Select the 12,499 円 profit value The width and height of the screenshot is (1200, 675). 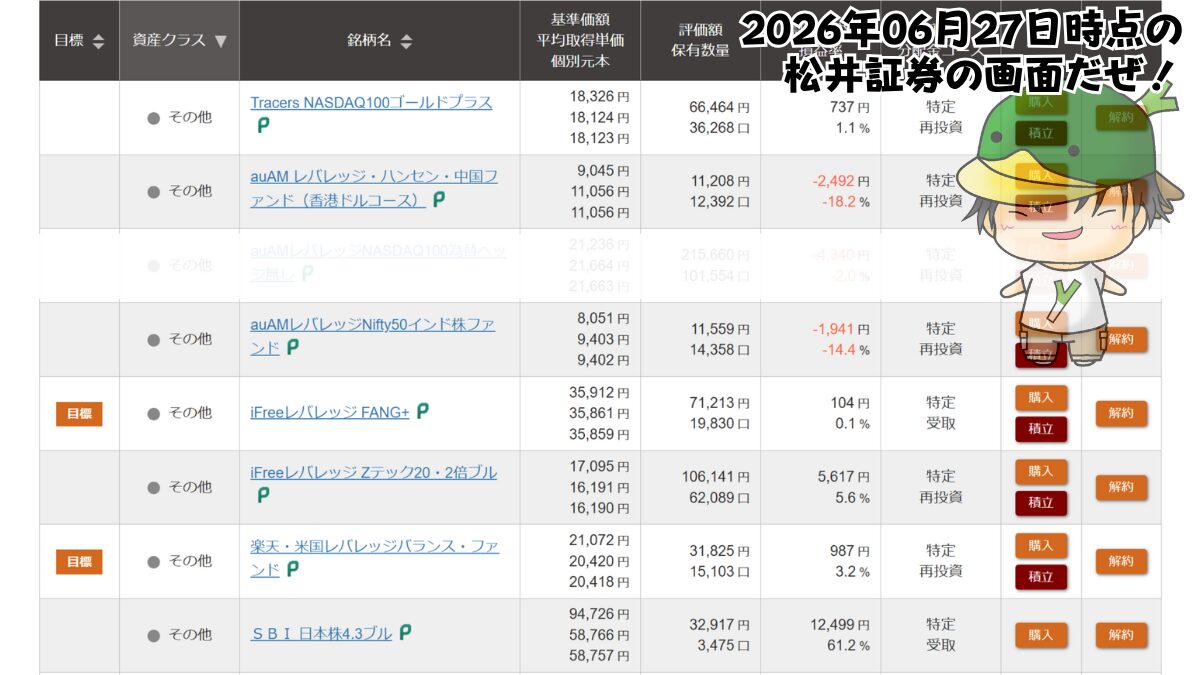840,625
